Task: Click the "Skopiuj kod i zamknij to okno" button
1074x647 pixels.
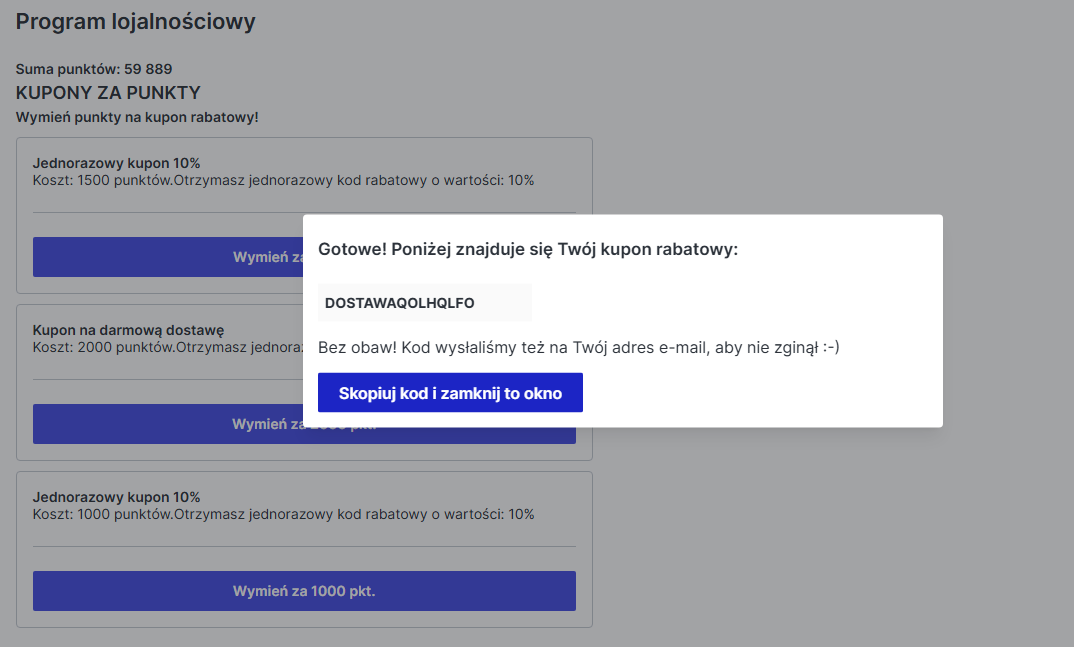Action: pyautogui.click(x=450, y=392)
